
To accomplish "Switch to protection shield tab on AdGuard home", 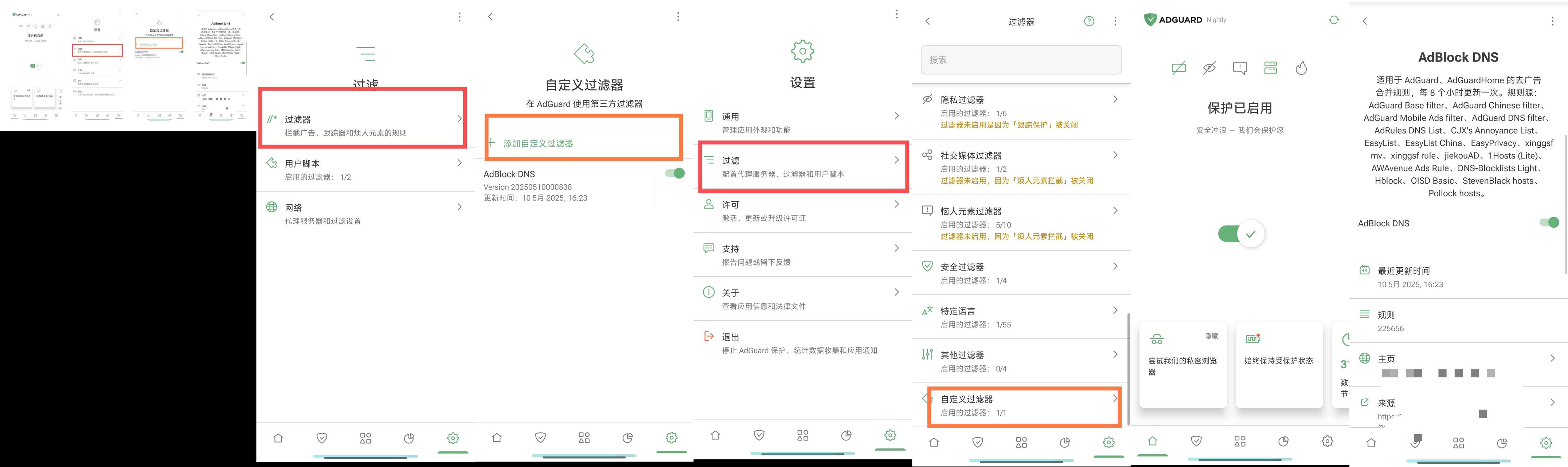I will tap(1196, 441).
